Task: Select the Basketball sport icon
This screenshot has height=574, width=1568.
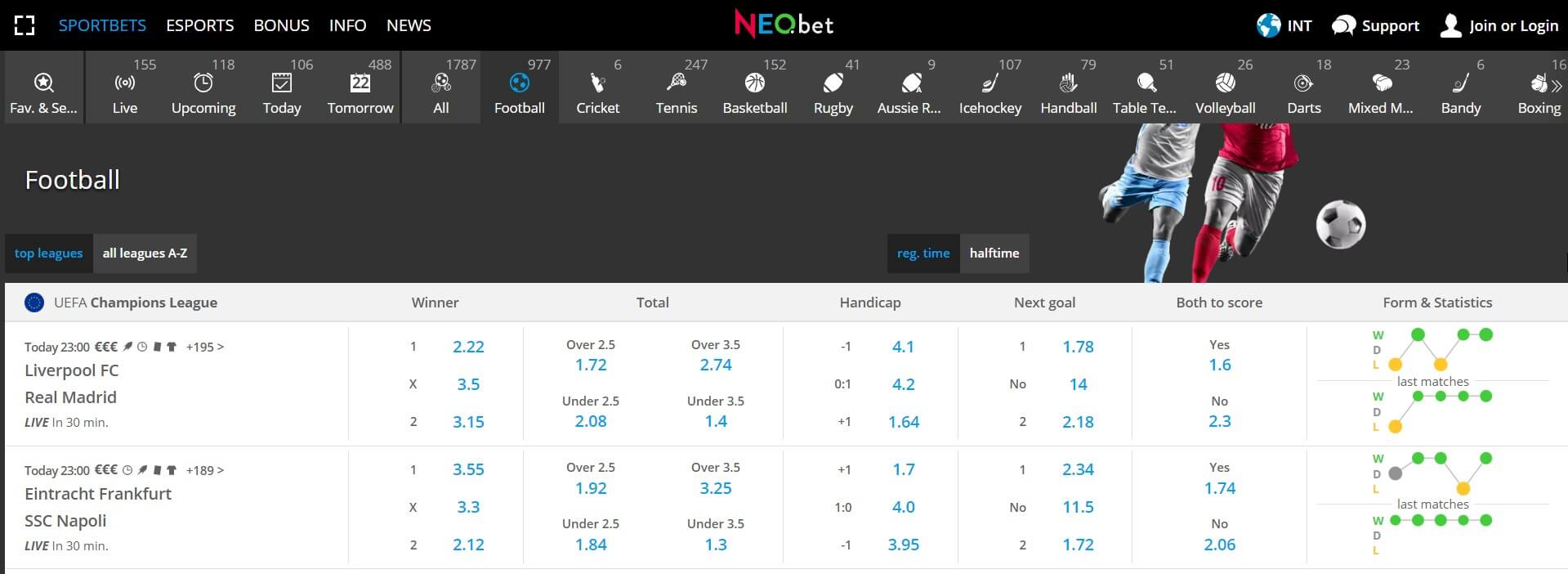Action: click(755, 83)
